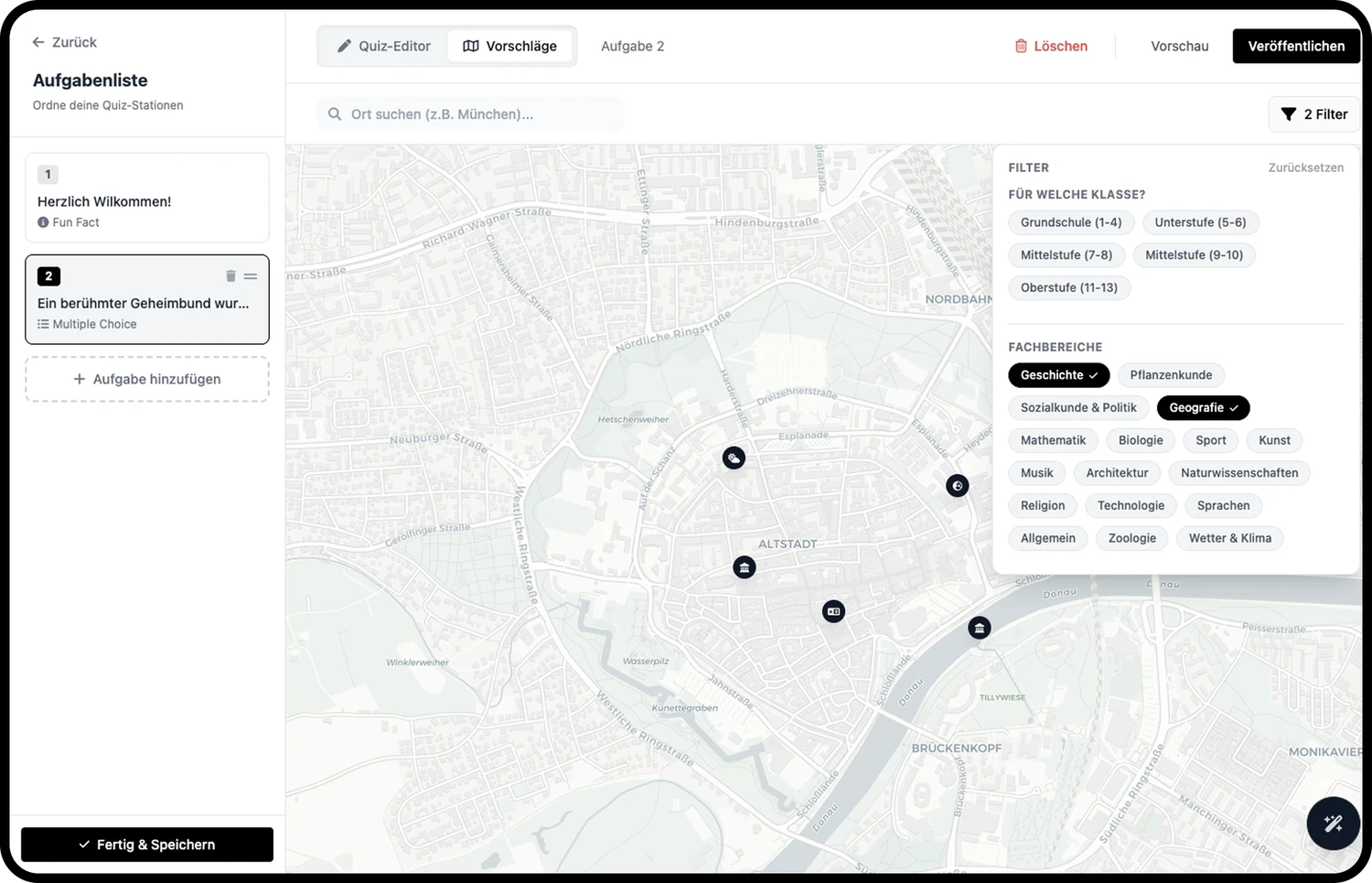Deselect the Geschichte subject filter
This screenshot has height=883, width=1372.
tap(1058, 375)
